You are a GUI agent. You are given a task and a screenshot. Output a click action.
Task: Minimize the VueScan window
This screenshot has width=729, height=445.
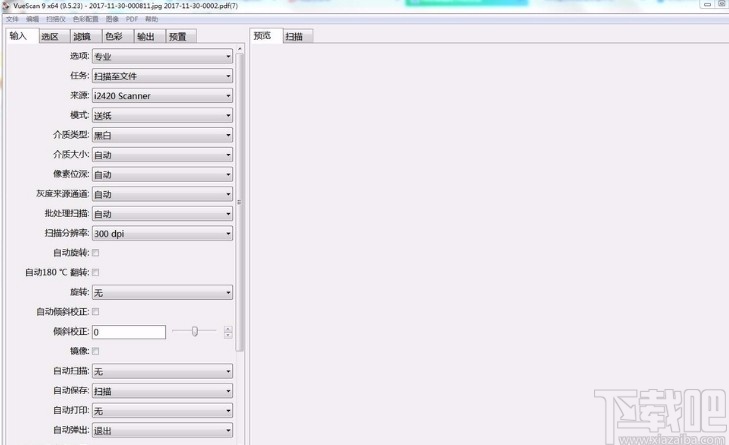click(707, 4)
